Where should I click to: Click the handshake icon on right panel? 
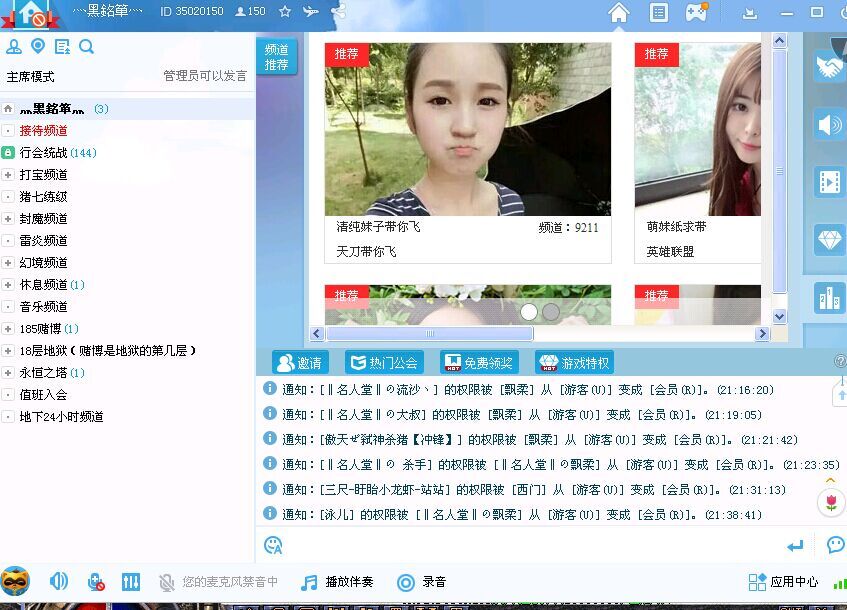[829, 67]
